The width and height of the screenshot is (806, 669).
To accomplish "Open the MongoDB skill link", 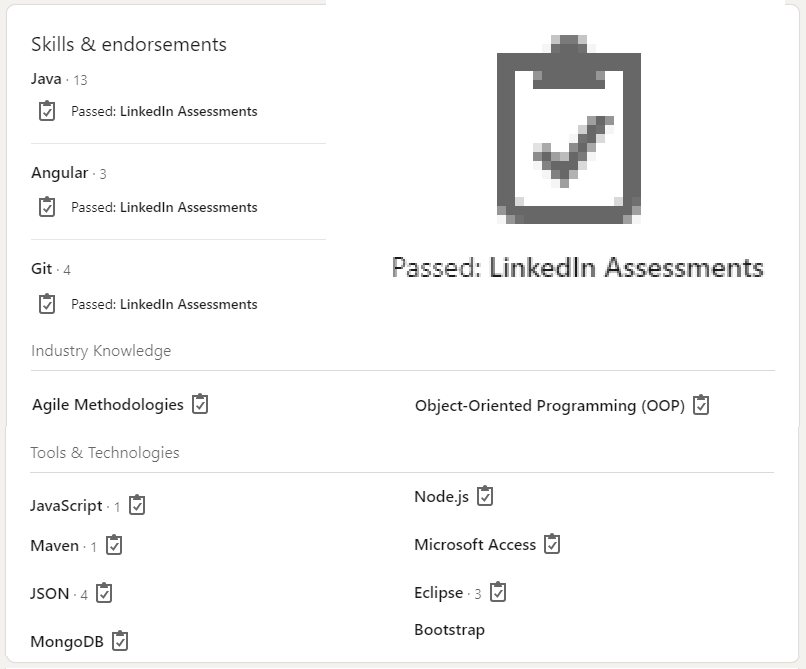I will (67, 641).
